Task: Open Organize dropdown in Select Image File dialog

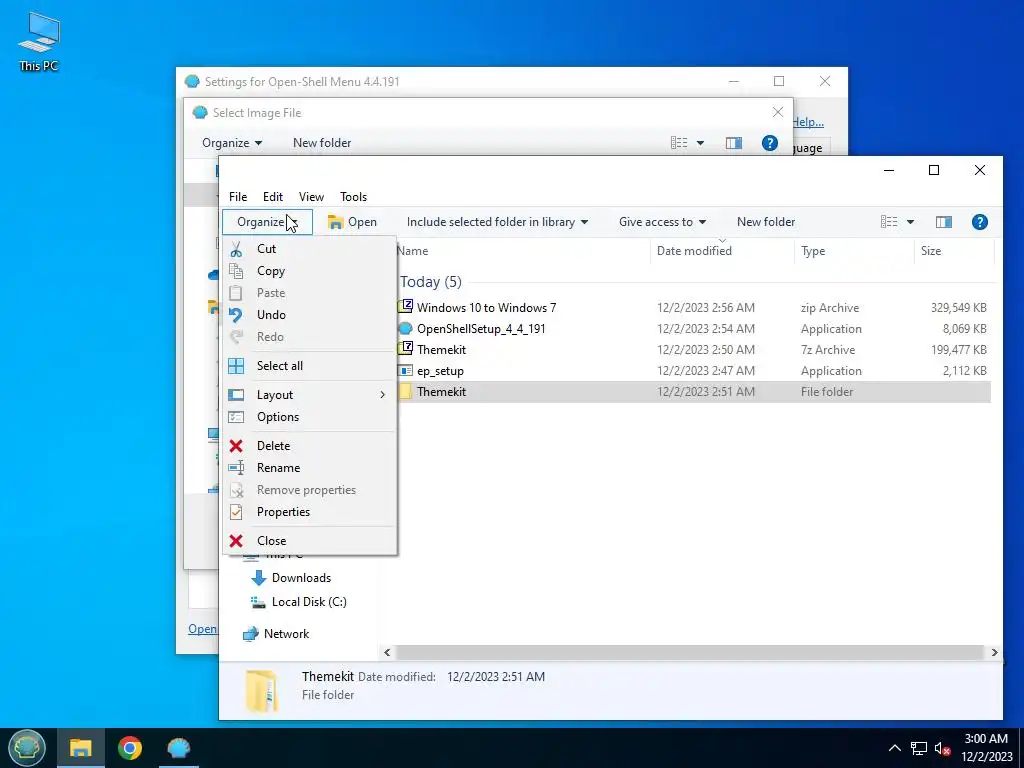Action: (232, 143)
